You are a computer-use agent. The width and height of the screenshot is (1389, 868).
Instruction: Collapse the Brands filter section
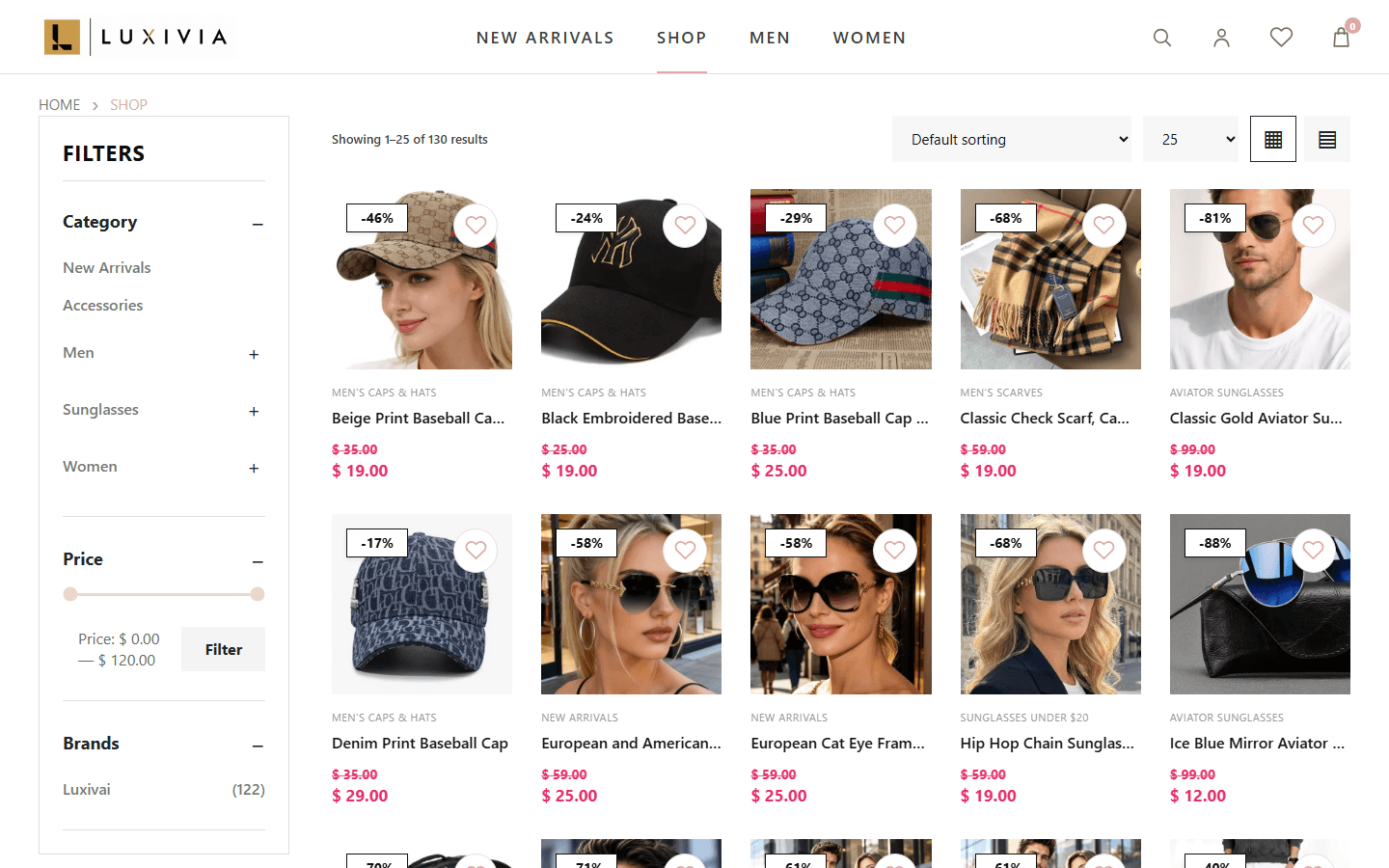(258, 746)
